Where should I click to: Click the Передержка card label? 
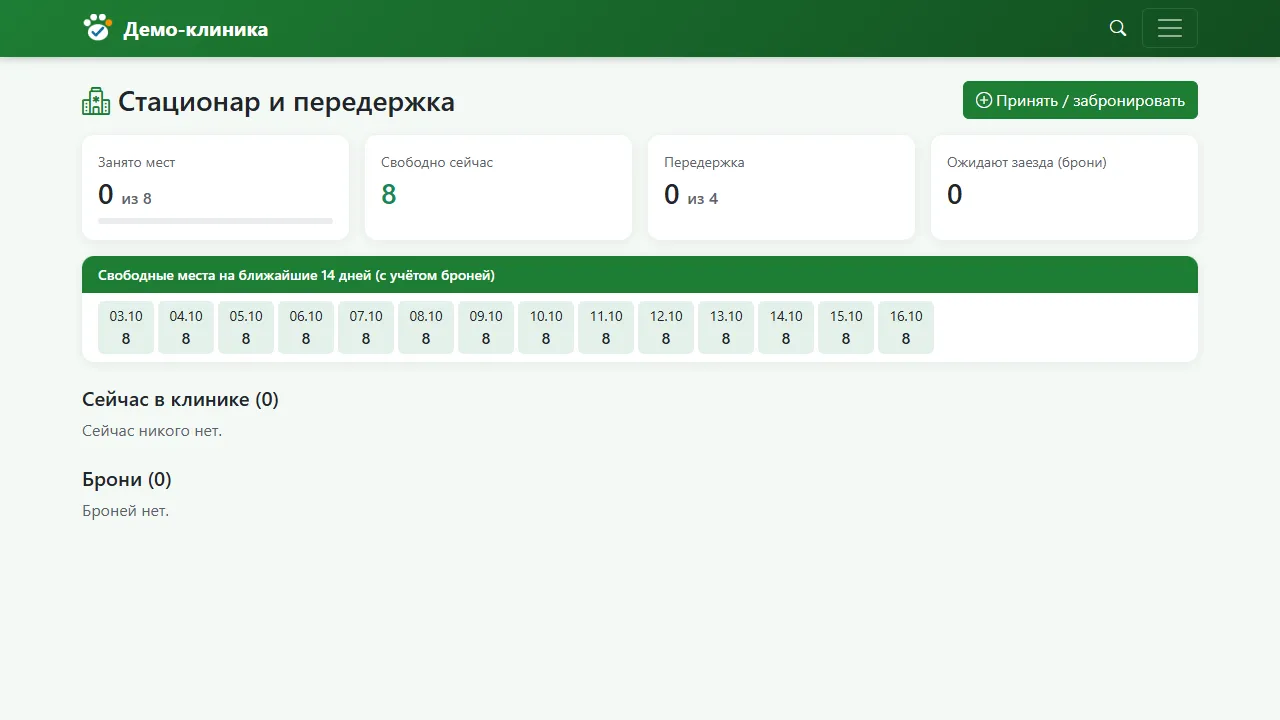tap(704, 162)
